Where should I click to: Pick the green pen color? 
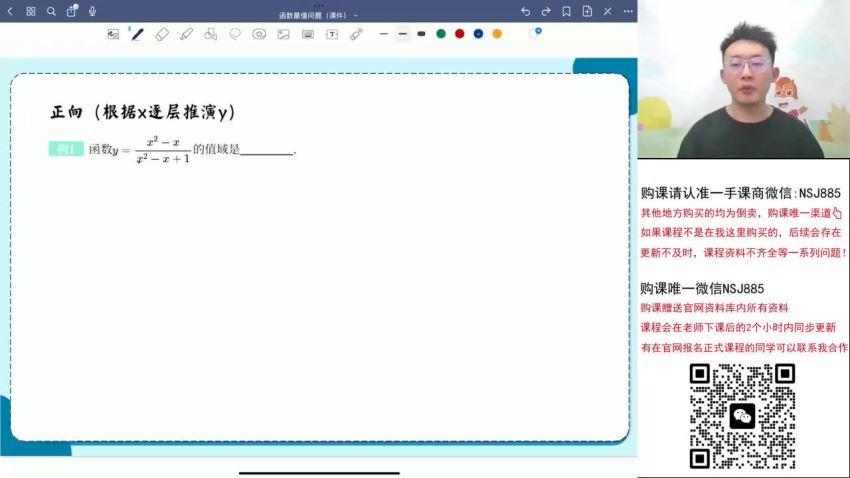[x=441, y=34]
